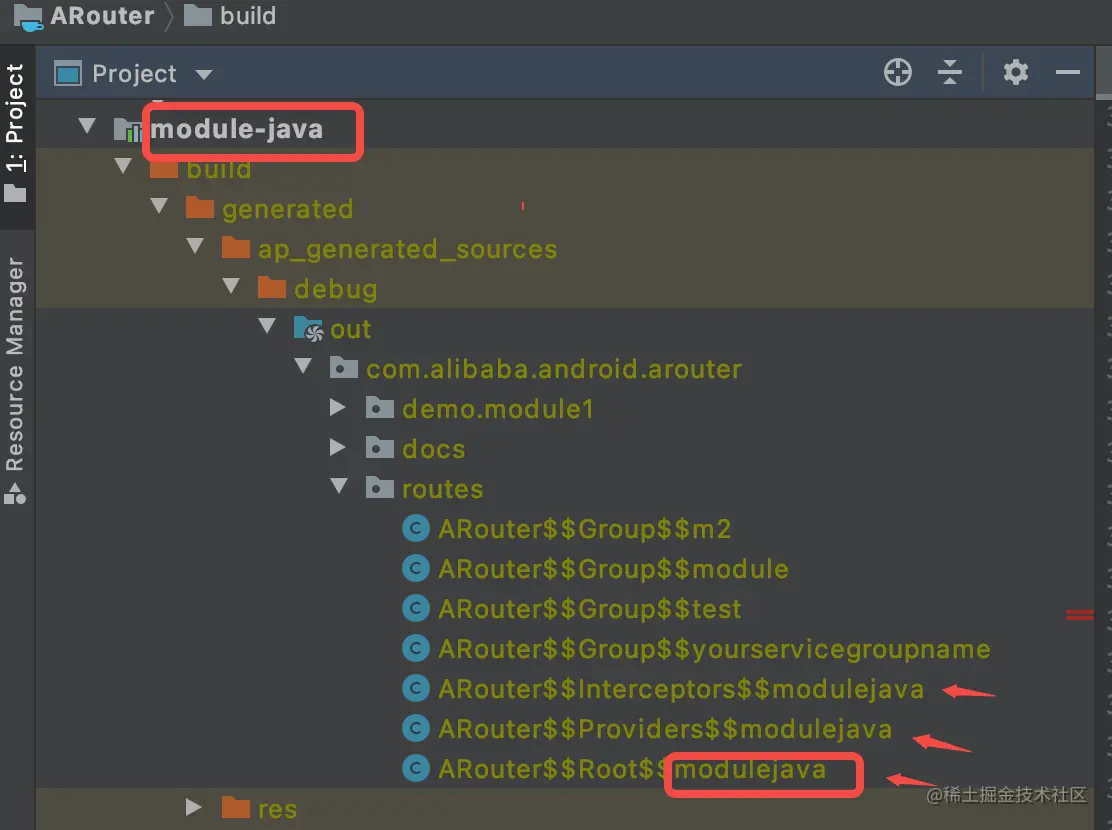Screen dimensions: 1112x830
Task: Expand the res folder
Action: 194,807
